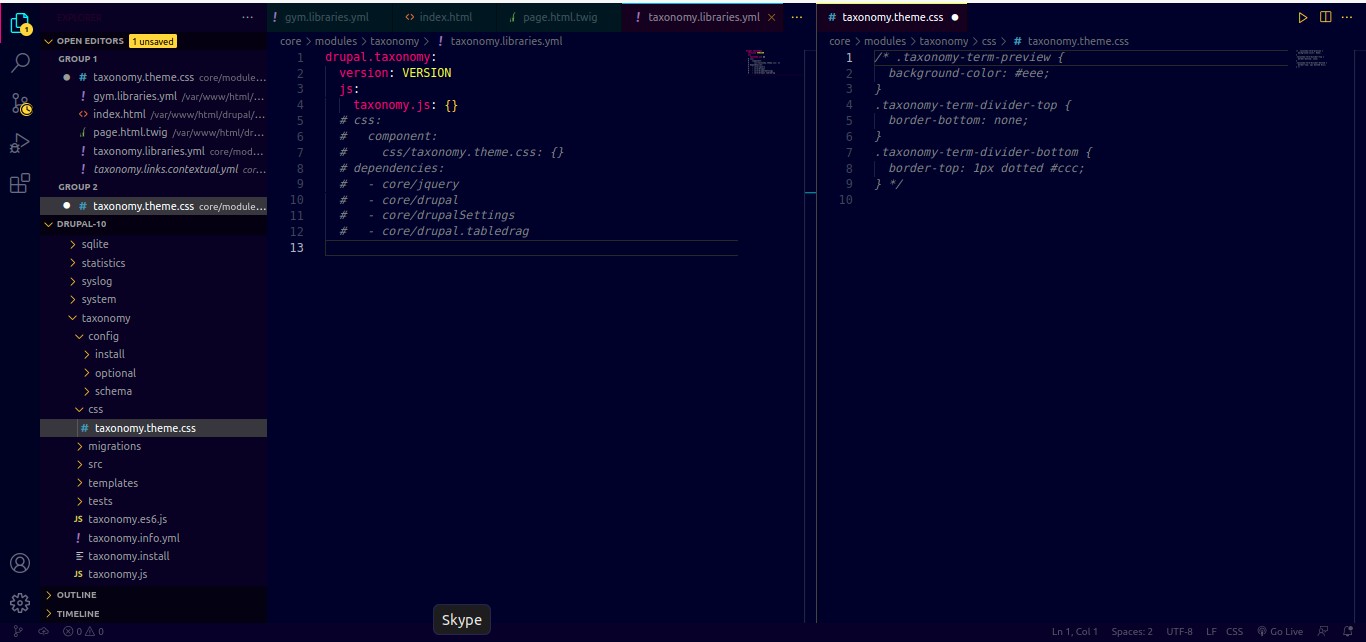
Task: Open more editor actions menu
Action: 1347,17
